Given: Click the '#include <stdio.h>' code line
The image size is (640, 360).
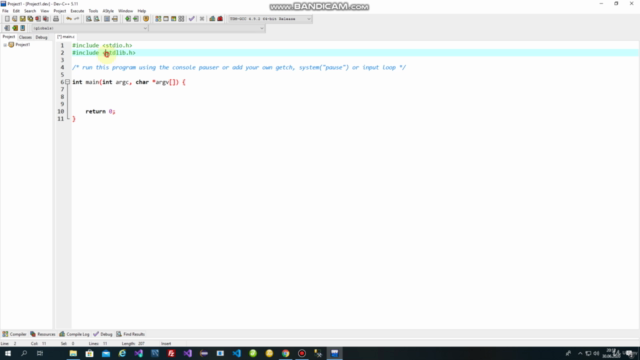Looking at the screenshot, I should point(102,45).
